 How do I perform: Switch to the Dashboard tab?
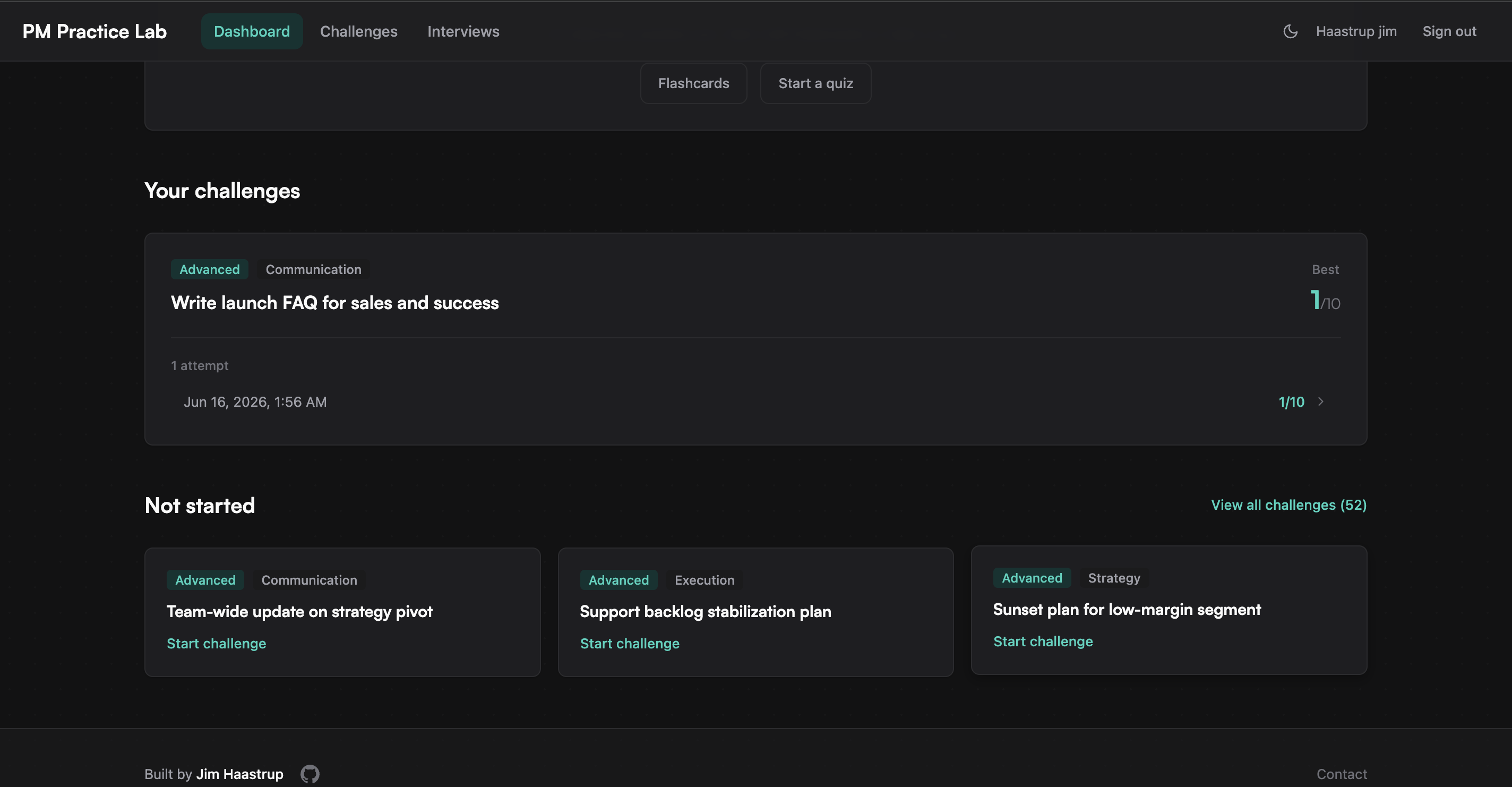coord(252,31)
